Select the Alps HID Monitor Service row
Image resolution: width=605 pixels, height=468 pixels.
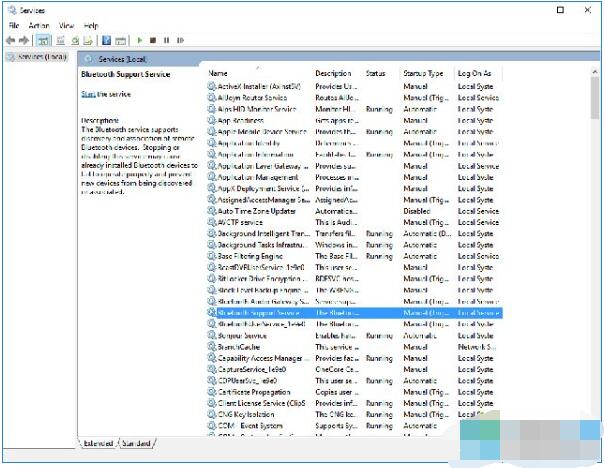point(355,109)
